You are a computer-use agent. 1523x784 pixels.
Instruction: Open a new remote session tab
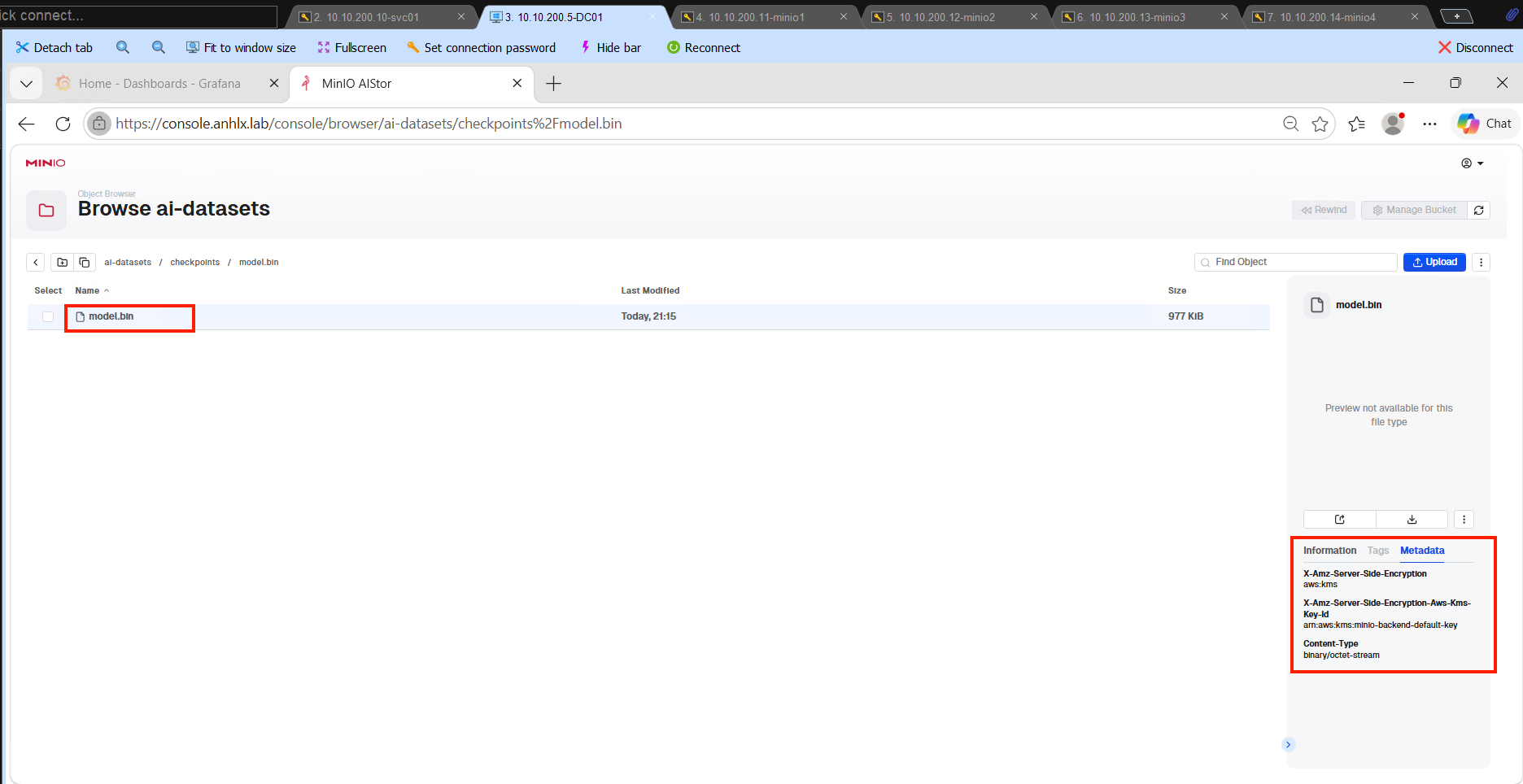coord(1456,16)
